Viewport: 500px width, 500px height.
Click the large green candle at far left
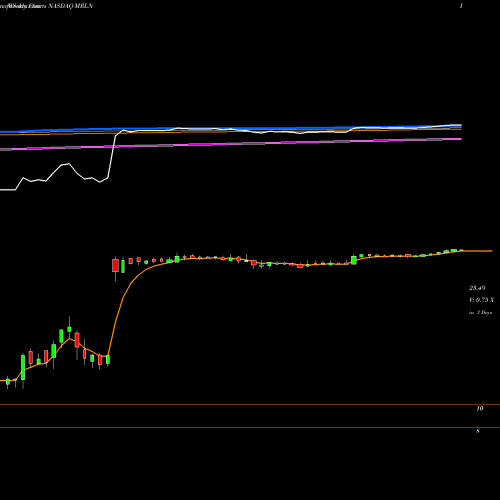click(23, 367)
